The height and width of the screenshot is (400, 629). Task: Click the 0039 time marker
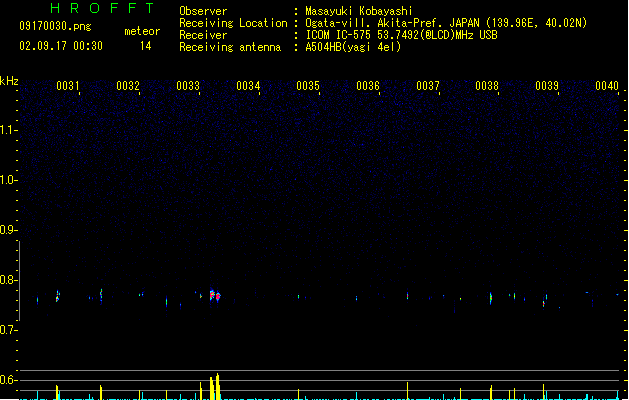pyautogui.click(x=547, y=86)
